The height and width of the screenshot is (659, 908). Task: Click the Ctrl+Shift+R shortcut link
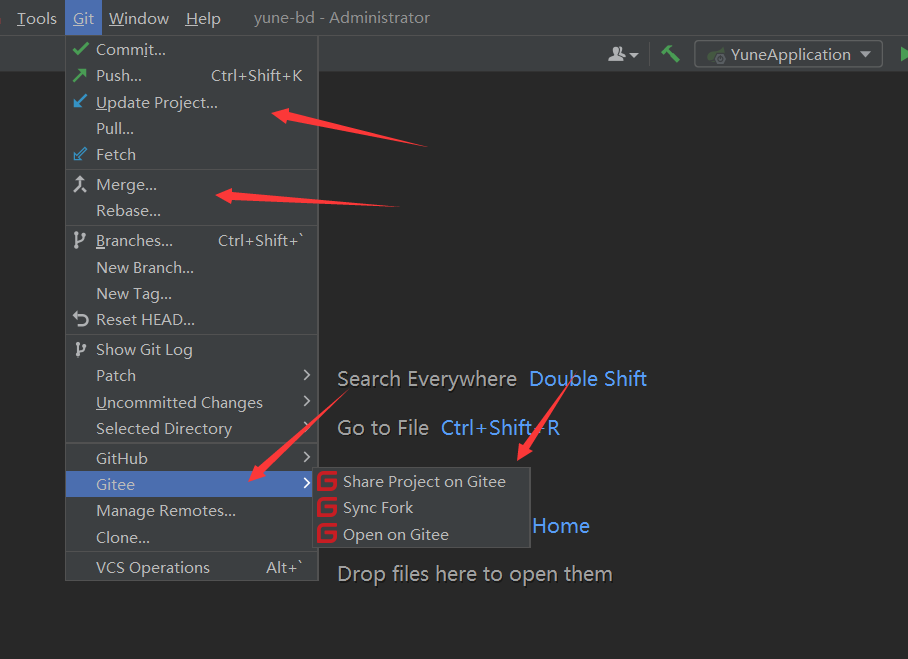pos(500,427)
